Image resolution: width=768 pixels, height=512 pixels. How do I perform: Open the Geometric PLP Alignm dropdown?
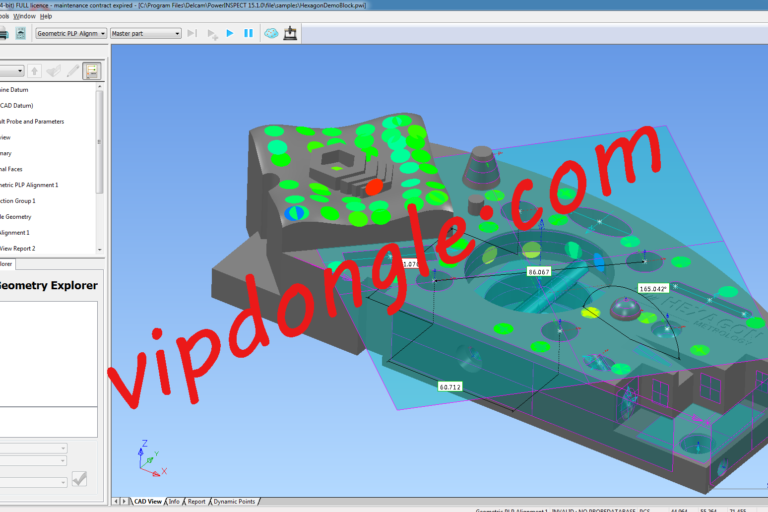(x=71, y=33)
